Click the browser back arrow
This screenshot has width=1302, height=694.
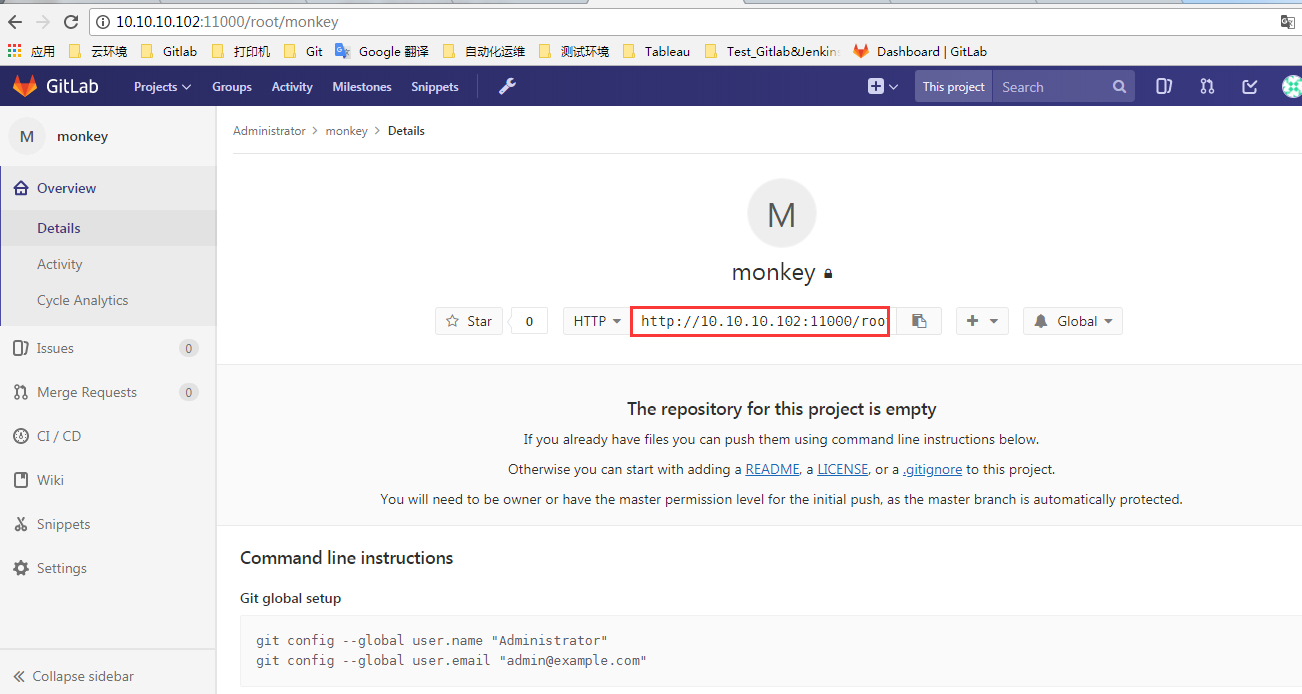15,21
